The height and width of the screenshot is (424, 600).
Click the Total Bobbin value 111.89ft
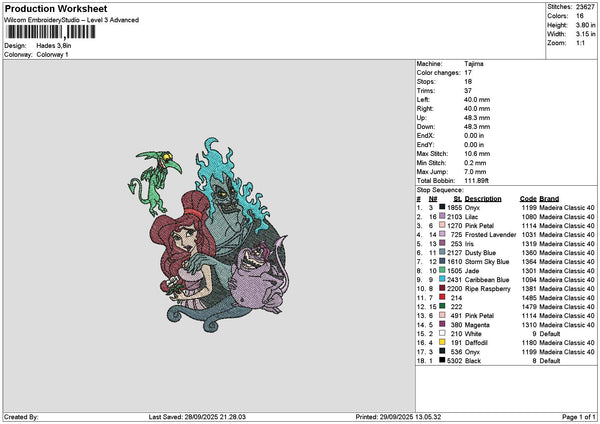476,181
